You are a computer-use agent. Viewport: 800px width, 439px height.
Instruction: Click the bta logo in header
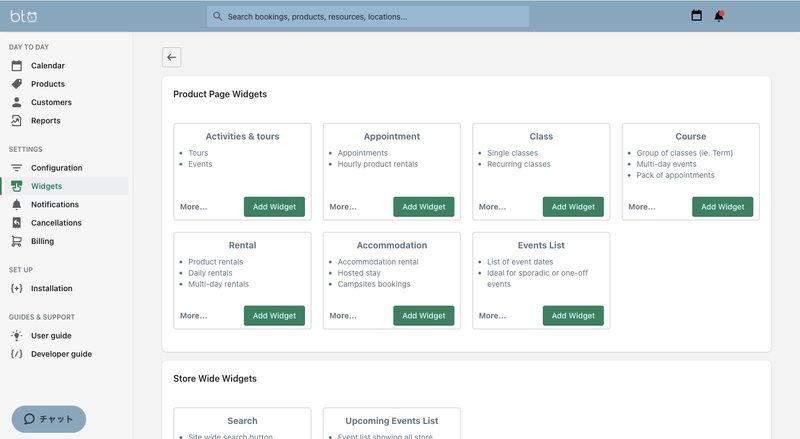click(x=23, y=16)
